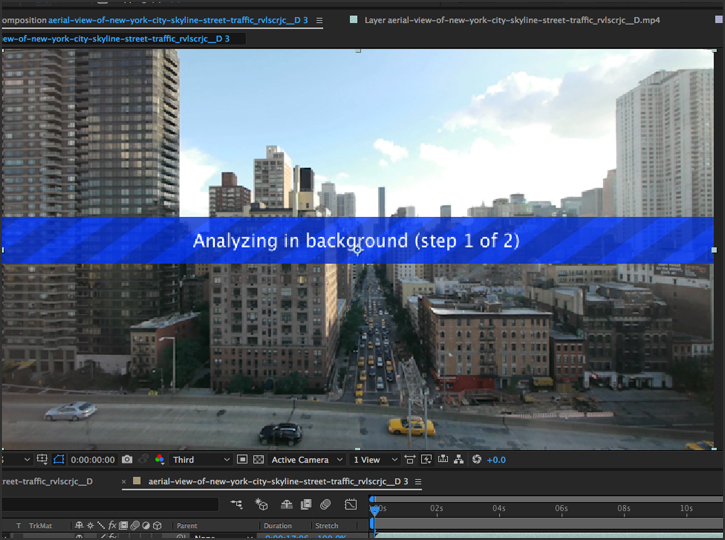Open the Timeline button in viewer toolbar
725x540 pixels.
pyautogui.click(x=443, y=459)
